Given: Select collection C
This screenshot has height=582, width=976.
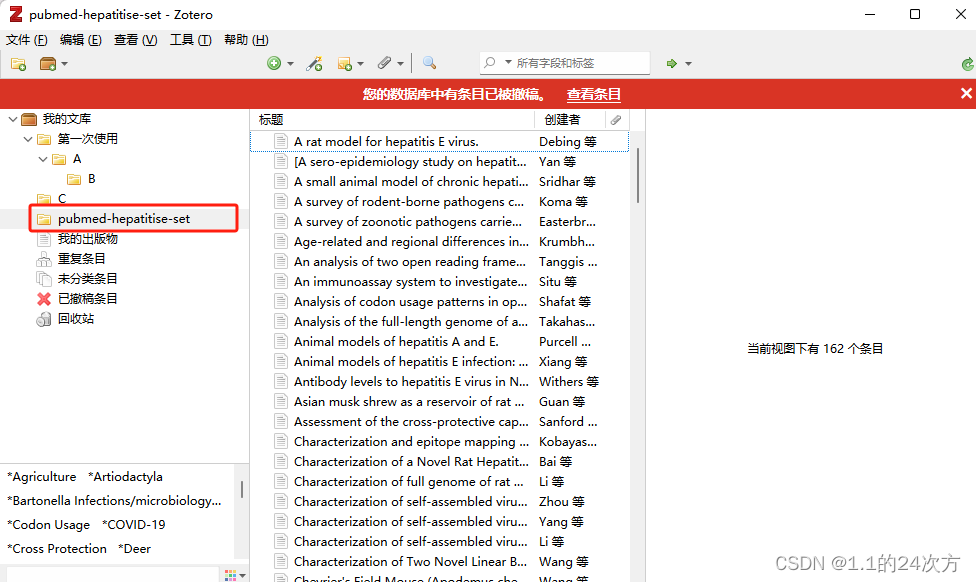Looking at the screenshot, I should (62, 199).
